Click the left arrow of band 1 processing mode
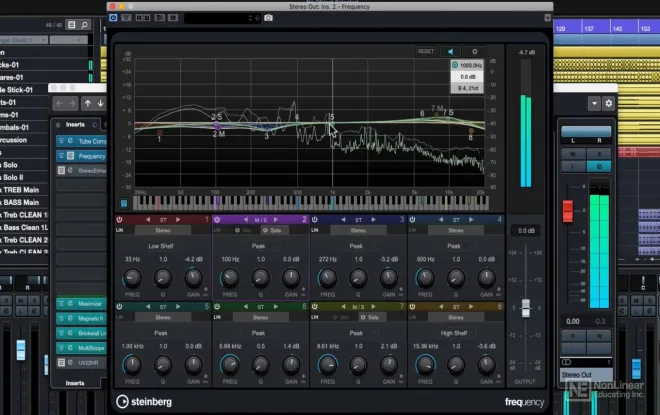This screenshot has height=415, width=660. pyautogui.click(x=148, y=220)
